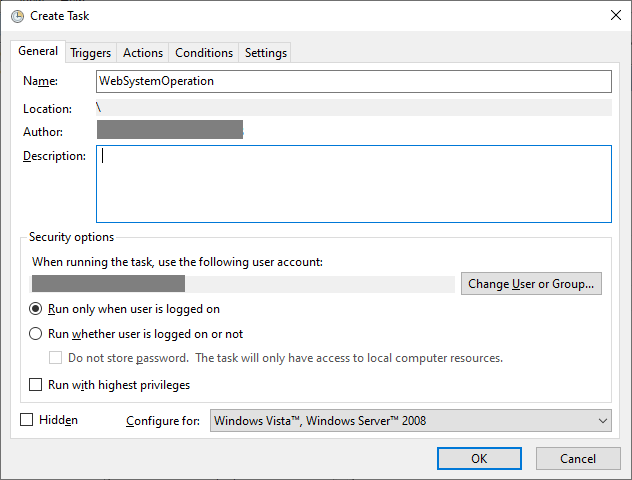
Task: Select the Conditions tab
Action: point(204,53)
